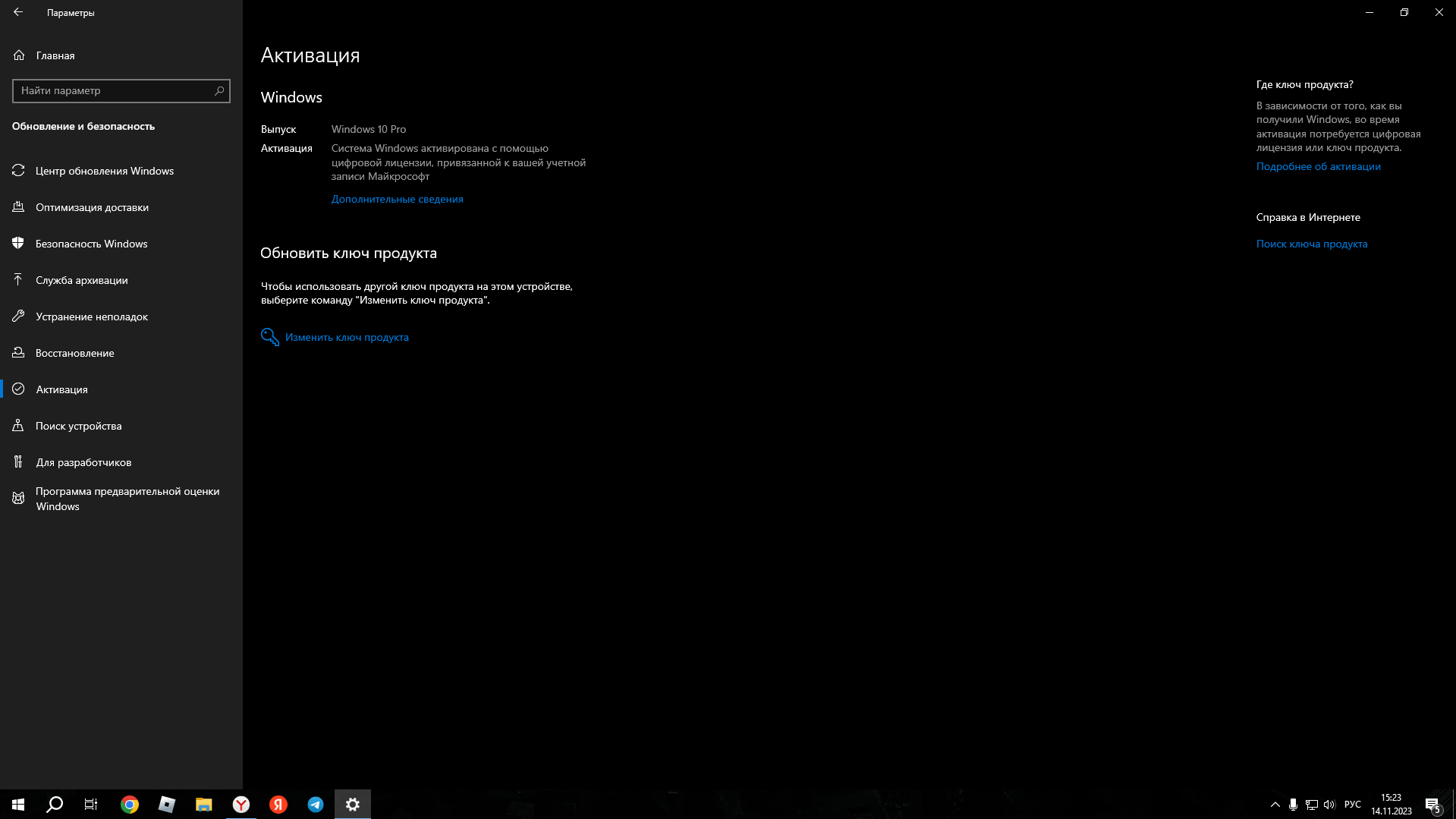Open network tray icon

tap(1311, 805)
